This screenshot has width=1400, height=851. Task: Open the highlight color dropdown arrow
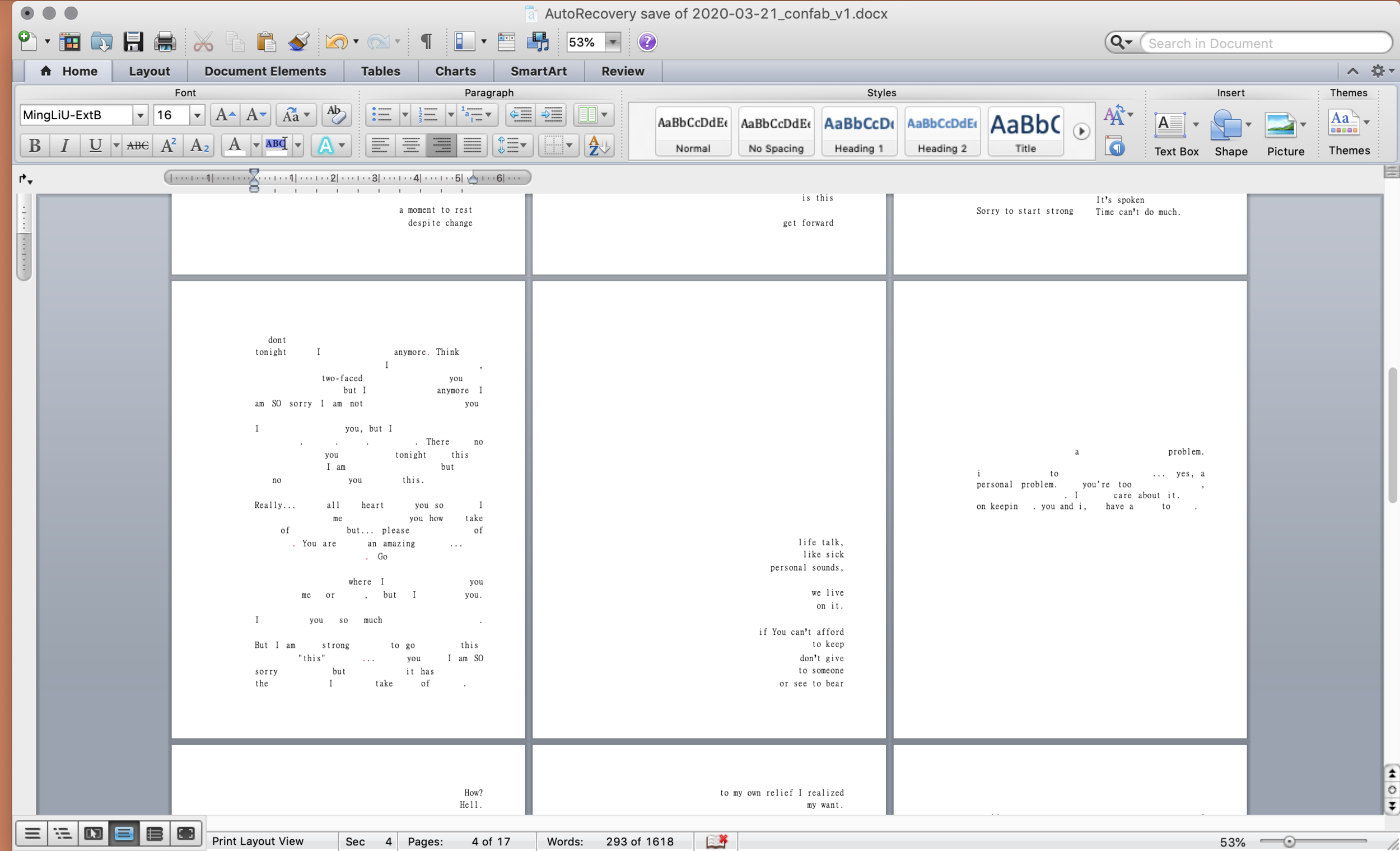click(x=298, y=146)
